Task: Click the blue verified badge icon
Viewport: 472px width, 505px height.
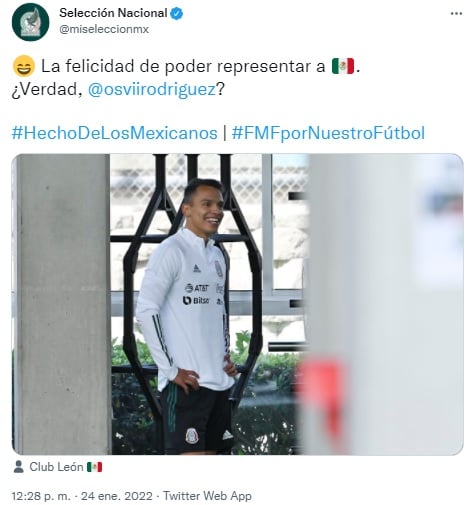Action: 177,14
